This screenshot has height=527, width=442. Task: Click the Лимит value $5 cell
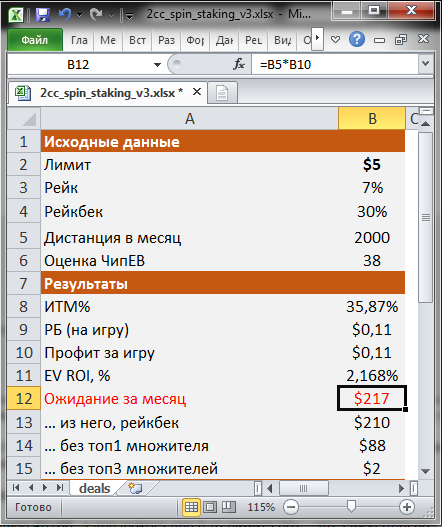tap(372, 164)
